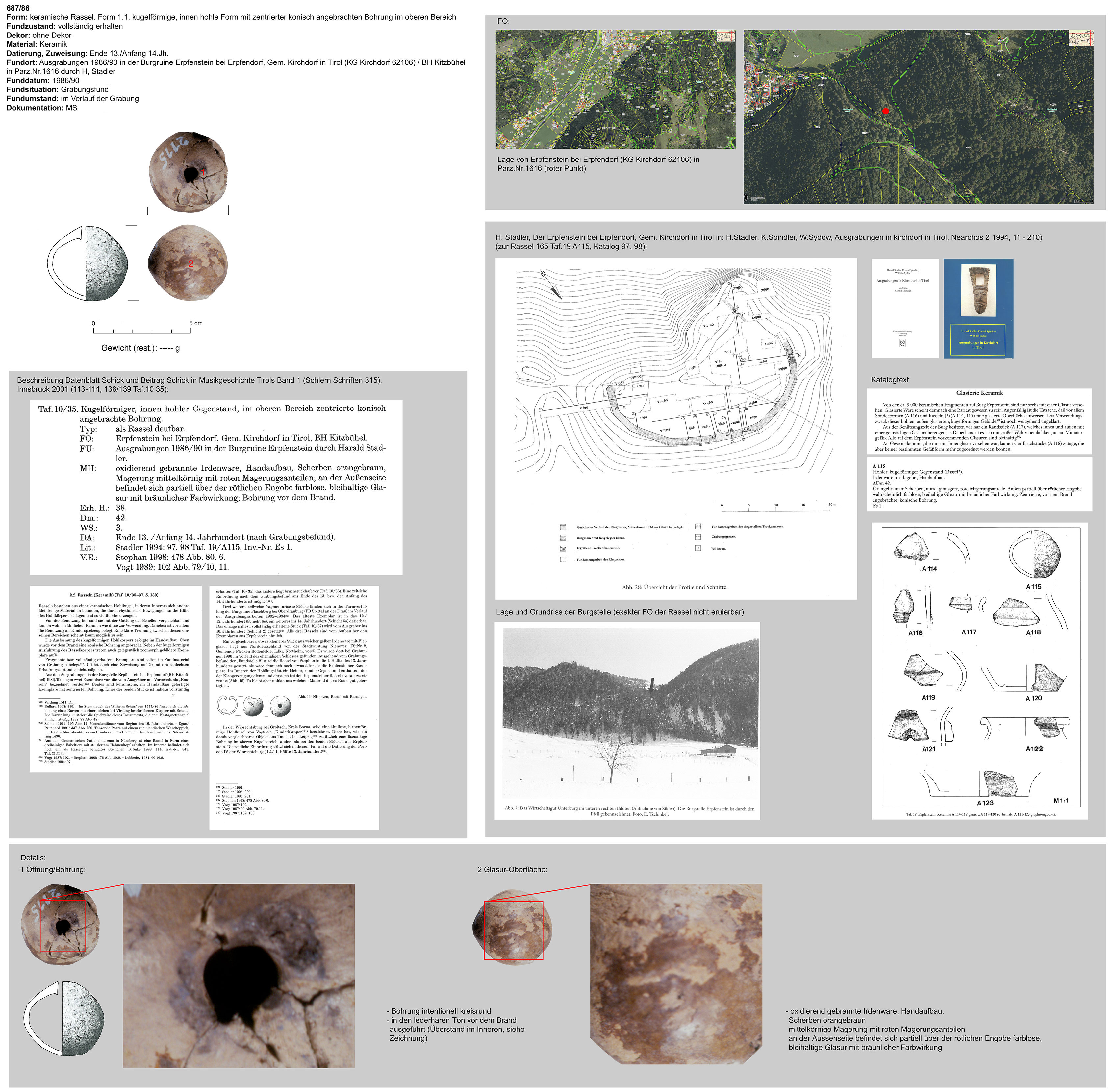
Task: Click the Glasierte Keramik catalog heading
Action: click(x=979, y=393)
